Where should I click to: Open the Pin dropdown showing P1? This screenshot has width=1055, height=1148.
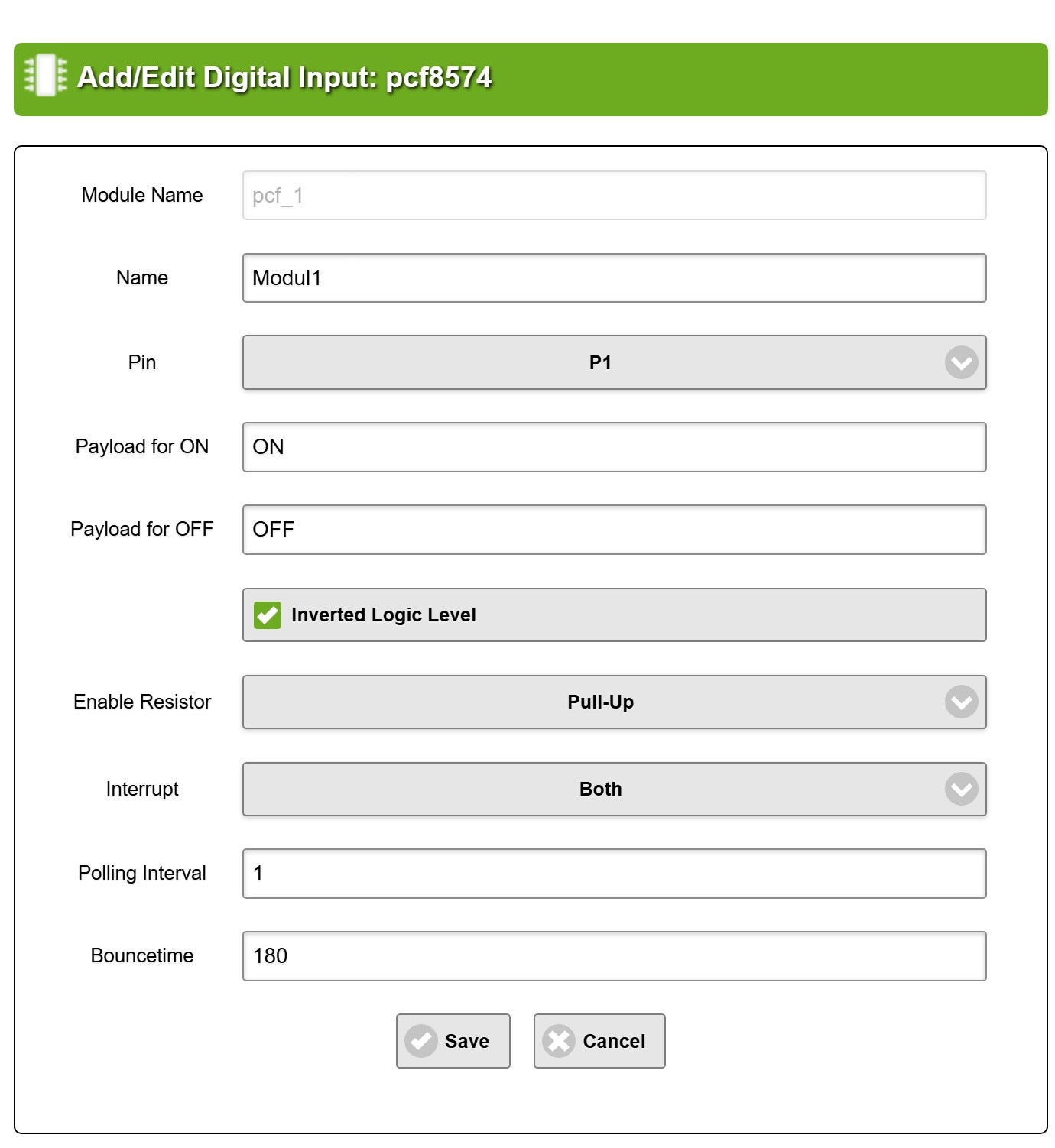coord(600,362)
